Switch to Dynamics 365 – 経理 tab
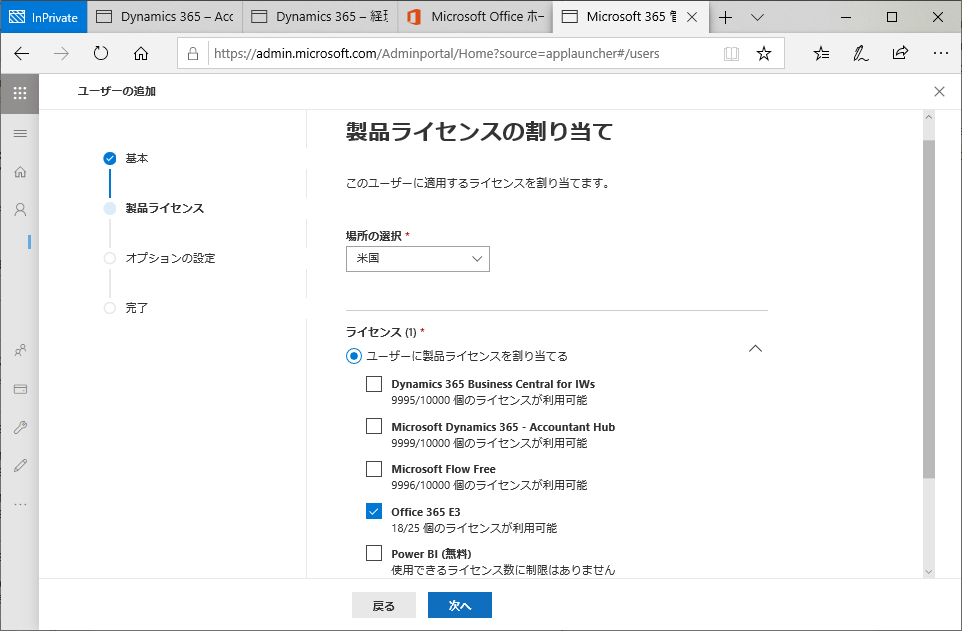The width and height of the screenshot is (962, 631). click(320, 17)
